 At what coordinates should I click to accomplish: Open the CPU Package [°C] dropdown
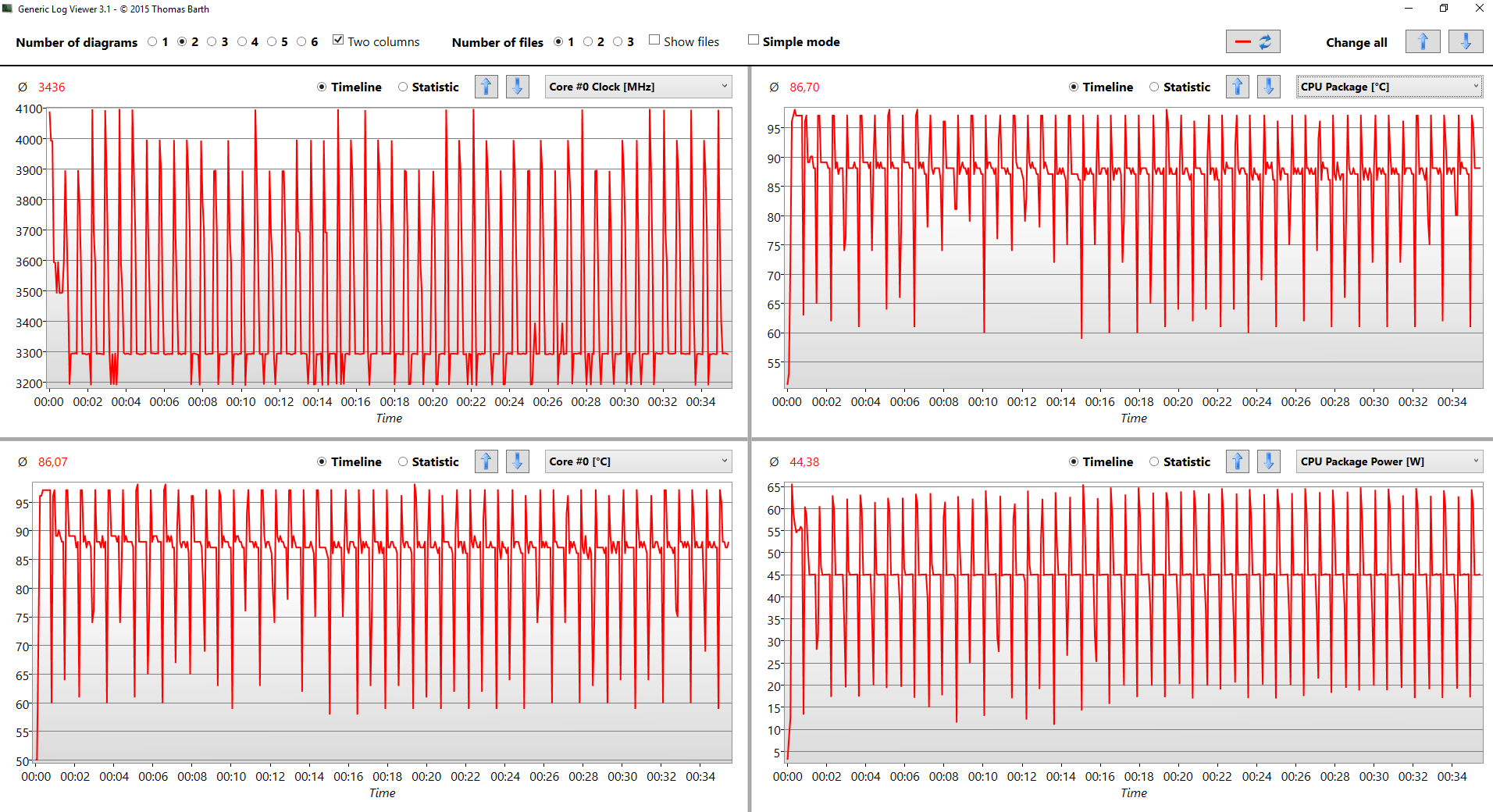point(1389,87)
